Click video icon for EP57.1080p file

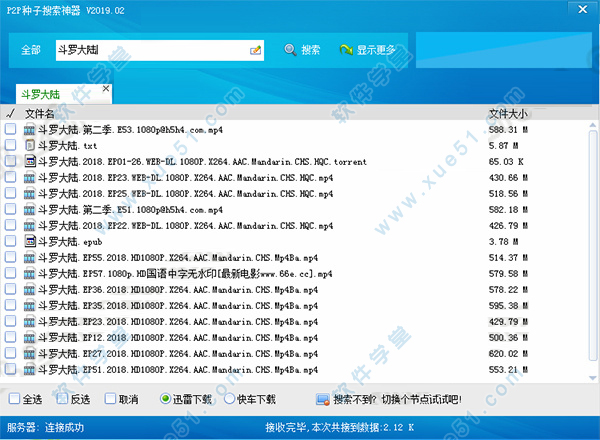29,274
